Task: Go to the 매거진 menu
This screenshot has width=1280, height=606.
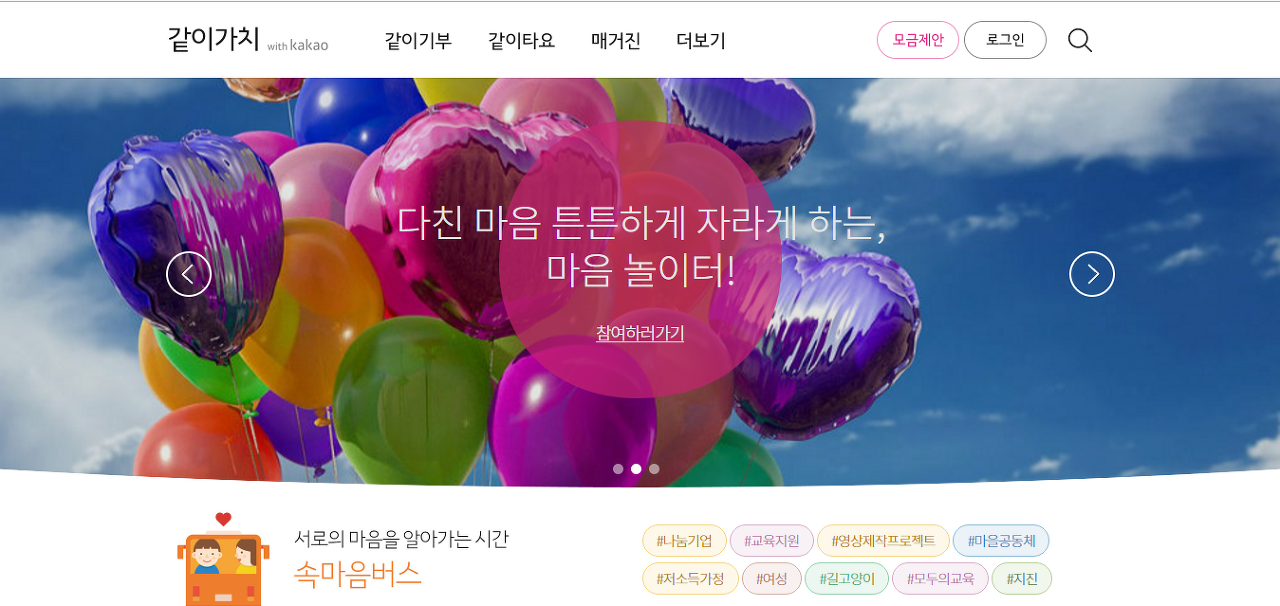Action: 616,41
